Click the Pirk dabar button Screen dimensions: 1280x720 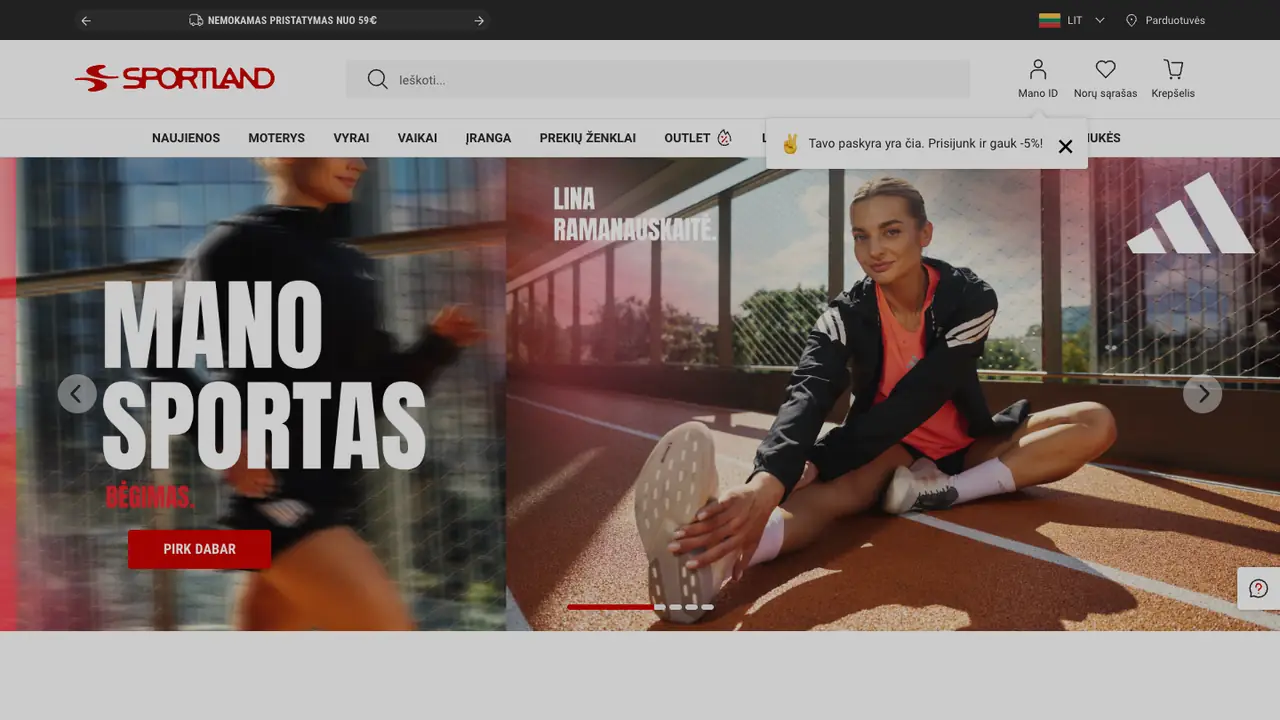pyautogui.click(x=200, y=549)
